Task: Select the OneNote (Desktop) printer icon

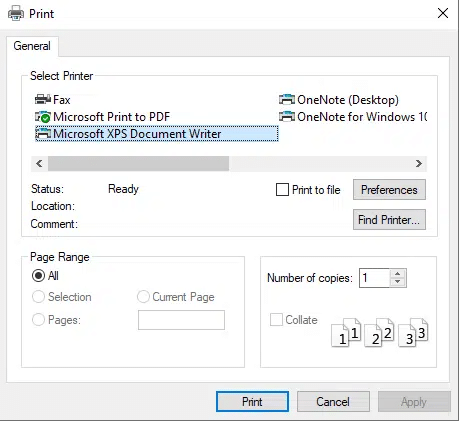Action: (287, 99)
